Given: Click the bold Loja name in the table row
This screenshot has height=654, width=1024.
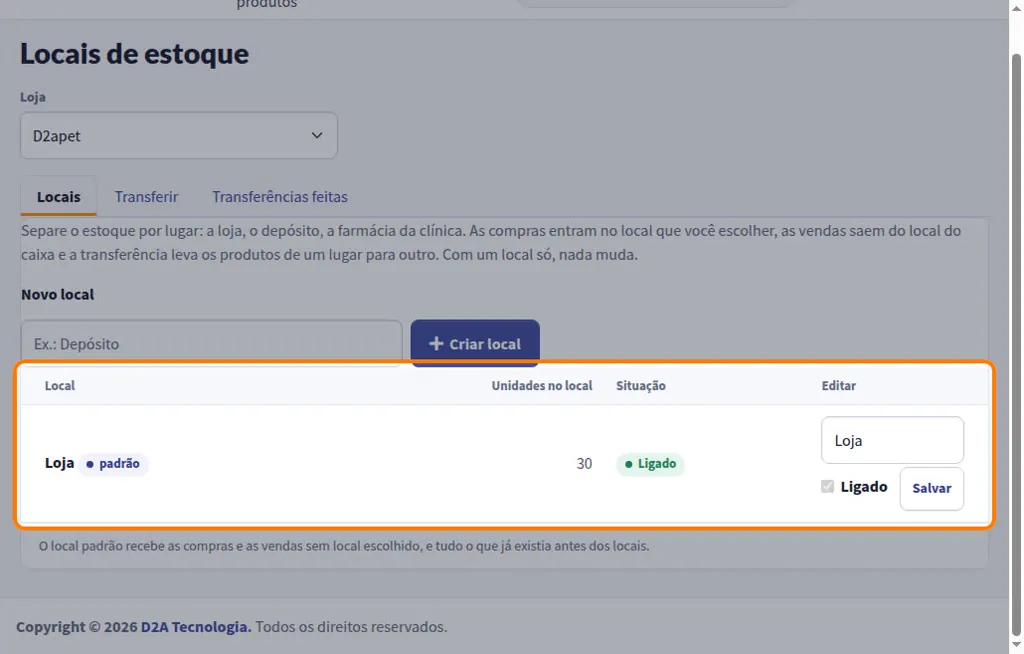Looking at the screenshot, I should point(59,463).
